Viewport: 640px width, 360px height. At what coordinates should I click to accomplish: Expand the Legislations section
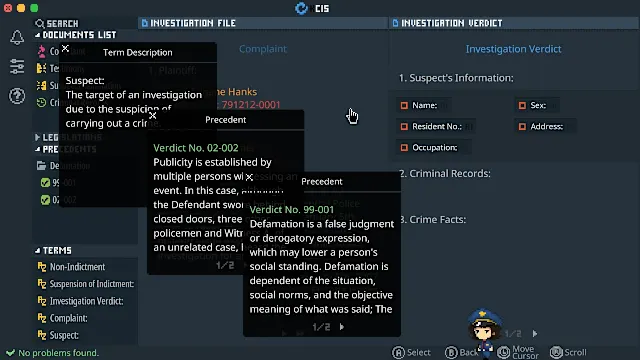point(38,137)
